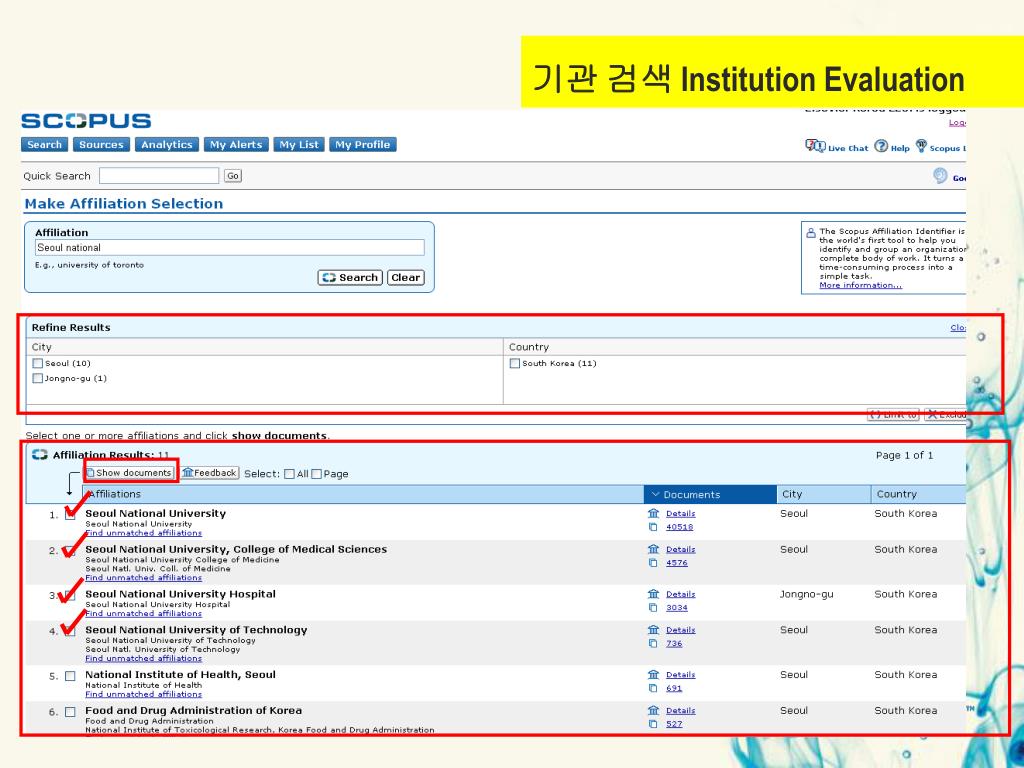Open the Live Chat icon
Image resolution: width=1024 pixels, height=768 pixels.
[x=815, y=146]
